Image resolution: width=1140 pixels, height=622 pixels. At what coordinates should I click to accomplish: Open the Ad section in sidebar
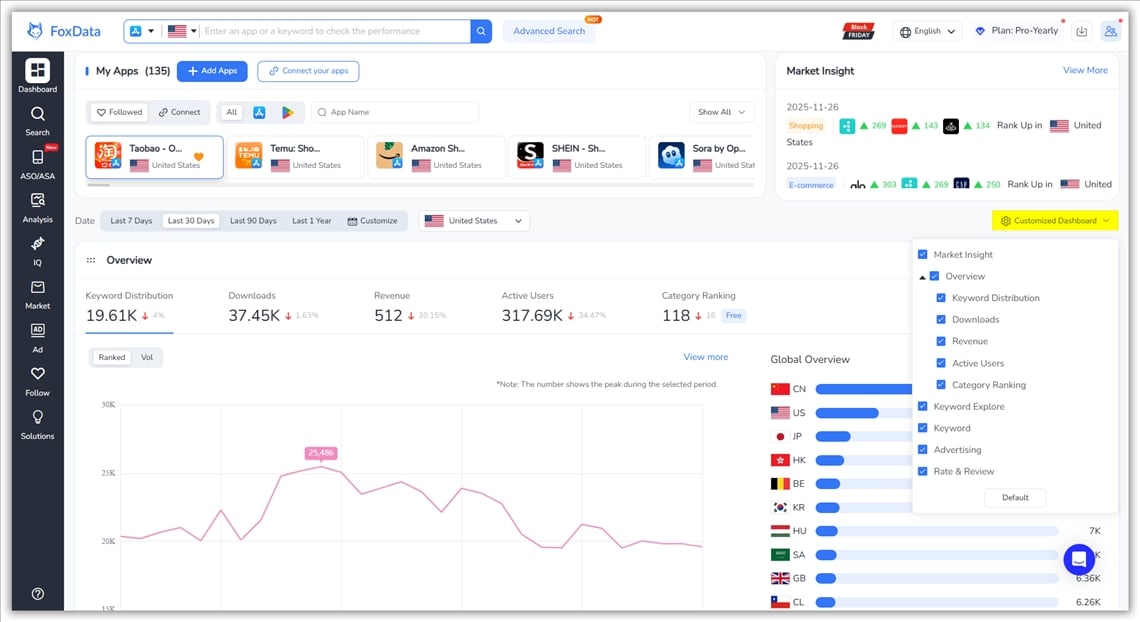pyautogui.click(x=37, y=339)
